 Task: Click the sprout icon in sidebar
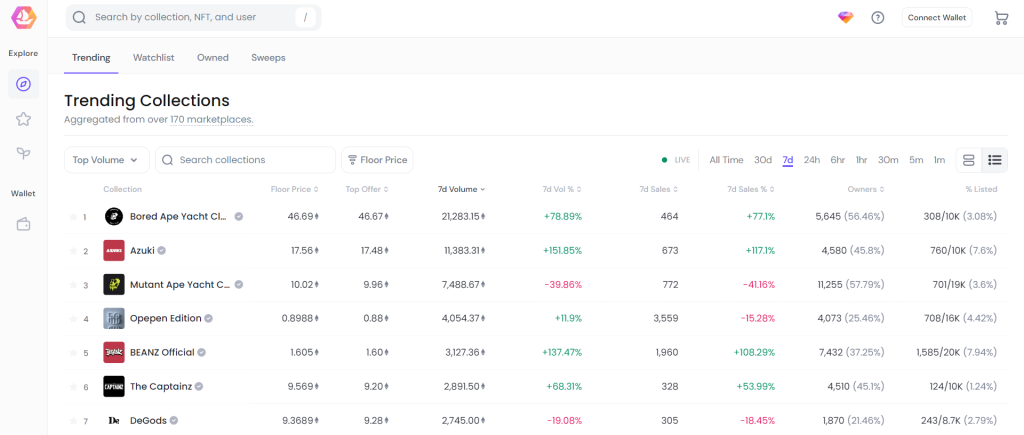23,153
